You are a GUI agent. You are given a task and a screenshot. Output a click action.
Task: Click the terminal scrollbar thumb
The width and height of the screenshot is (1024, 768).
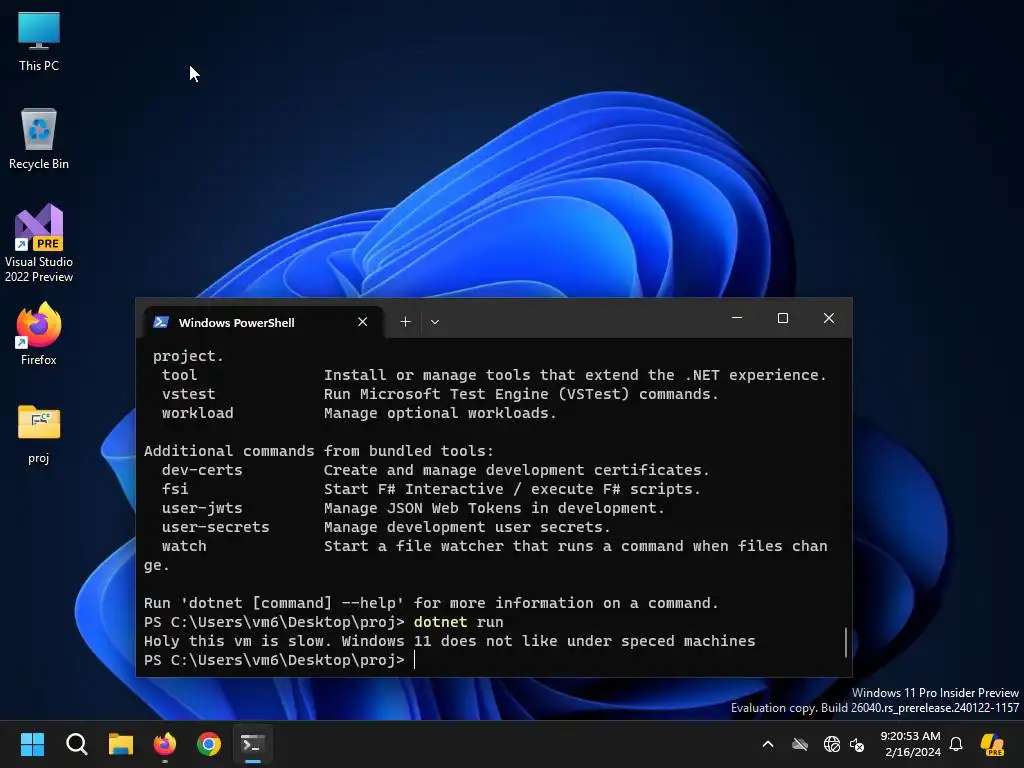(846, 643)
